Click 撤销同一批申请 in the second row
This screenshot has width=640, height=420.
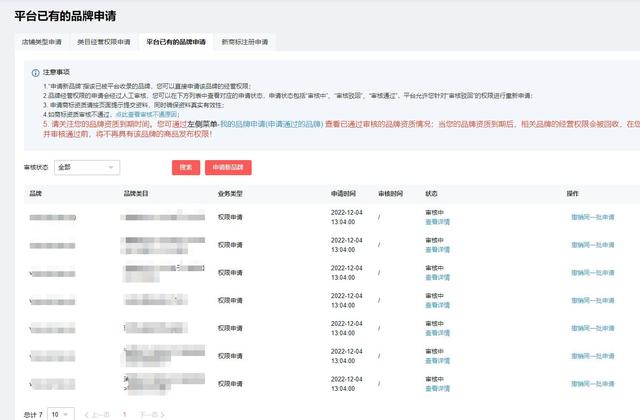pyautogui.click(x=593, y=245)
